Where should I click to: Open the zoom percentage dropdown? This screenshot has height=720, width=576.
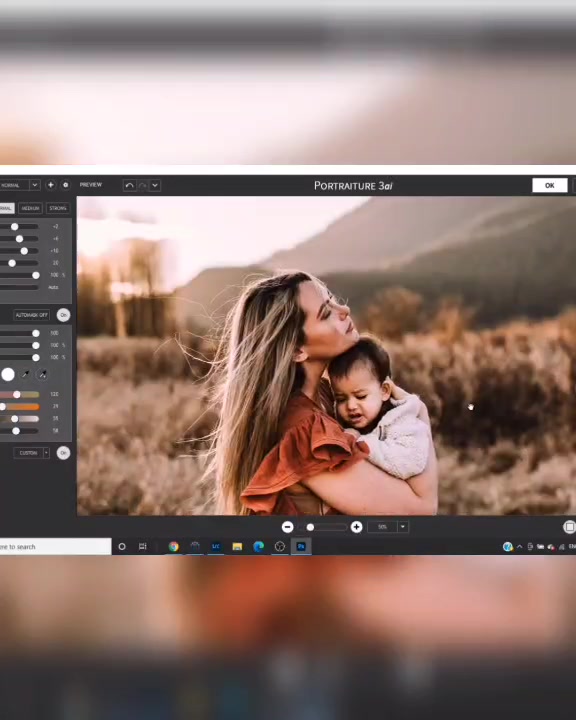402,527
